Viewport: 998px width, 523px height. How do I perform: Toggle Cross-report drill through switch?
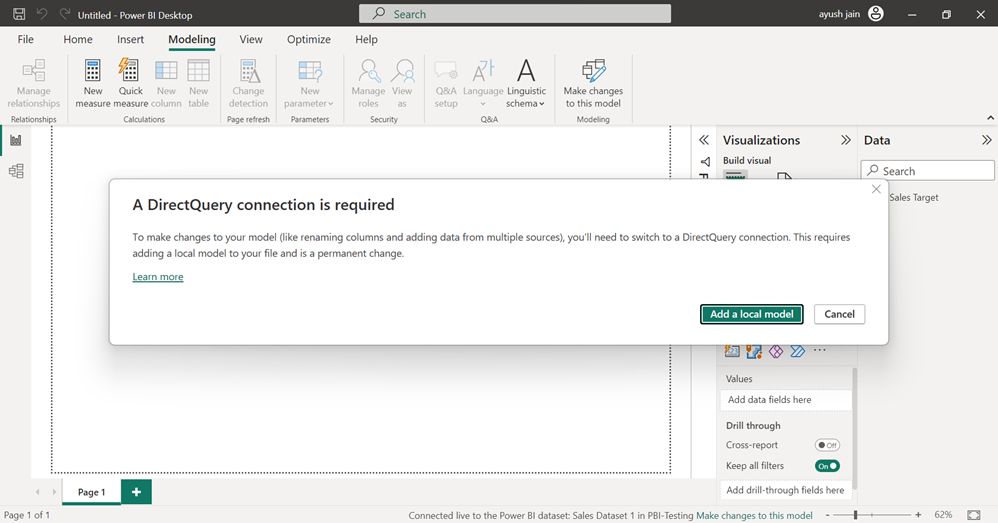tap(827, 445)
